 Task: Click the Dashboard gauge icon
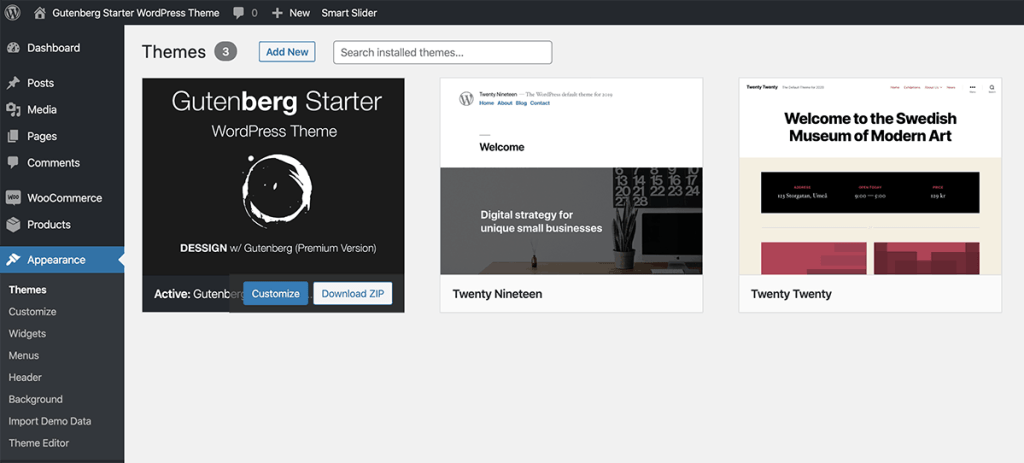tap(13, 48)
